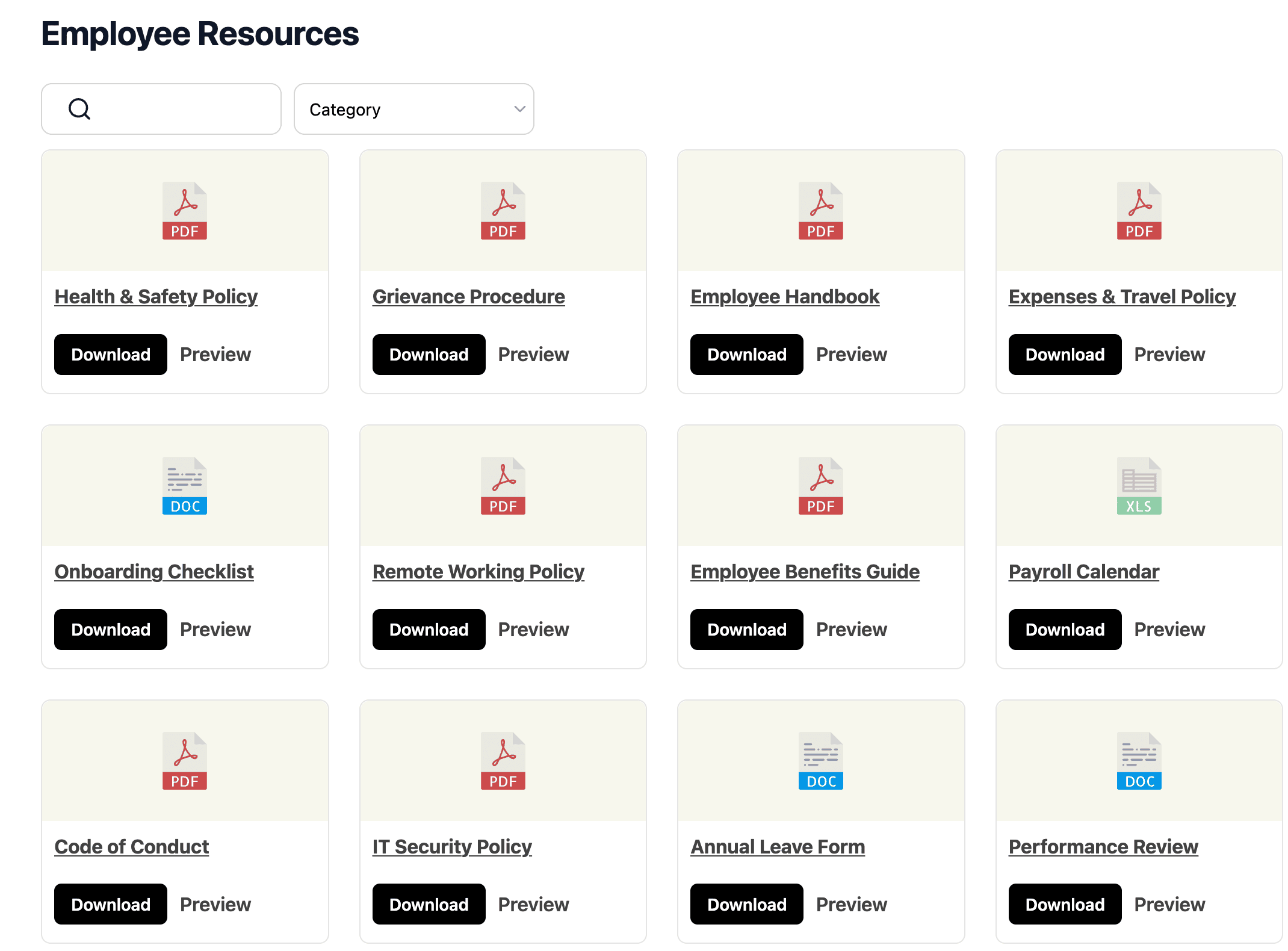Click DOC icon on Performance Review card
1288x951 pixels.
(1139, 761)
